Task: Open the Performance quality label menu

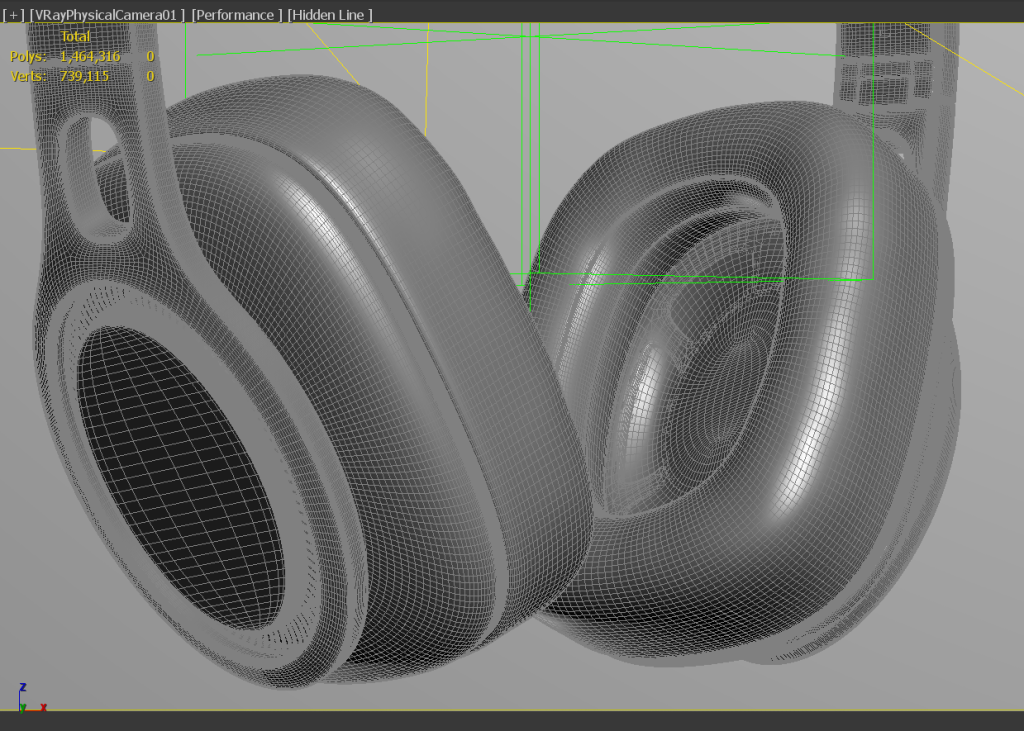Action: (x=237, y=14)
